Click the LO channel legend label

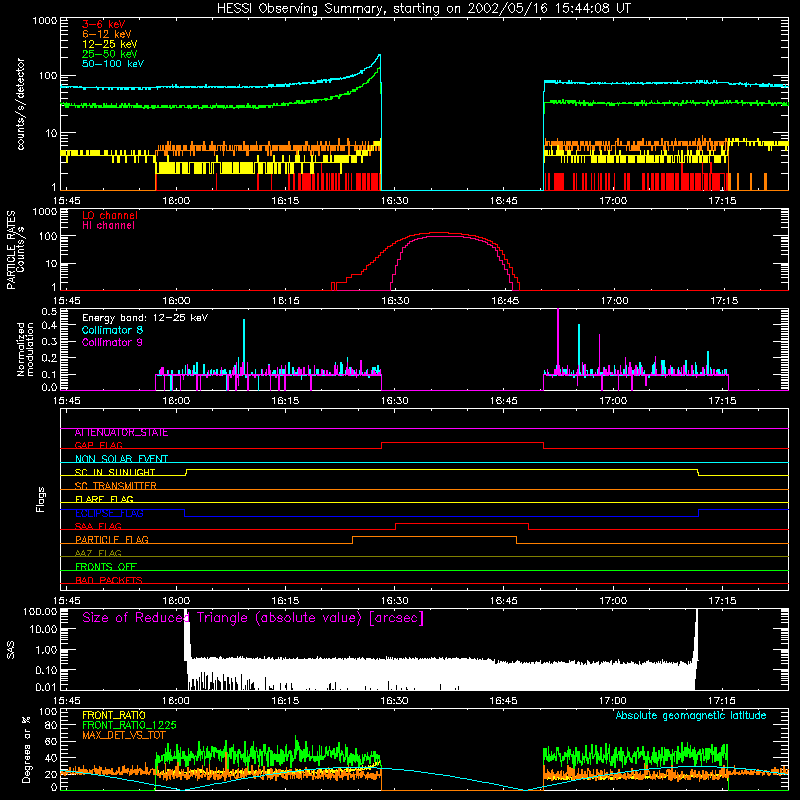click(x=110, y=215)
